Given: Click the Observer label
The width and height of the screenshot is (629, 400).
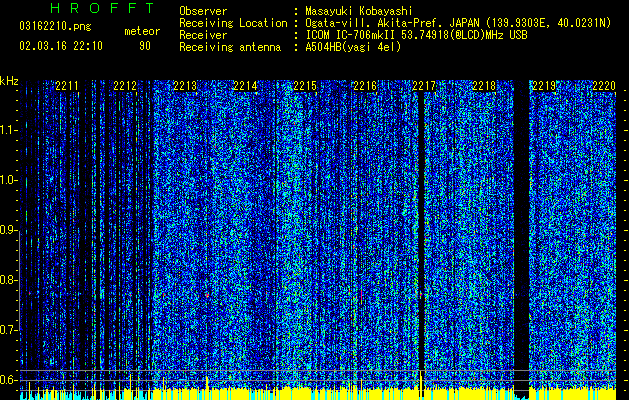Looking at the screenshot, I should (203, 11).
